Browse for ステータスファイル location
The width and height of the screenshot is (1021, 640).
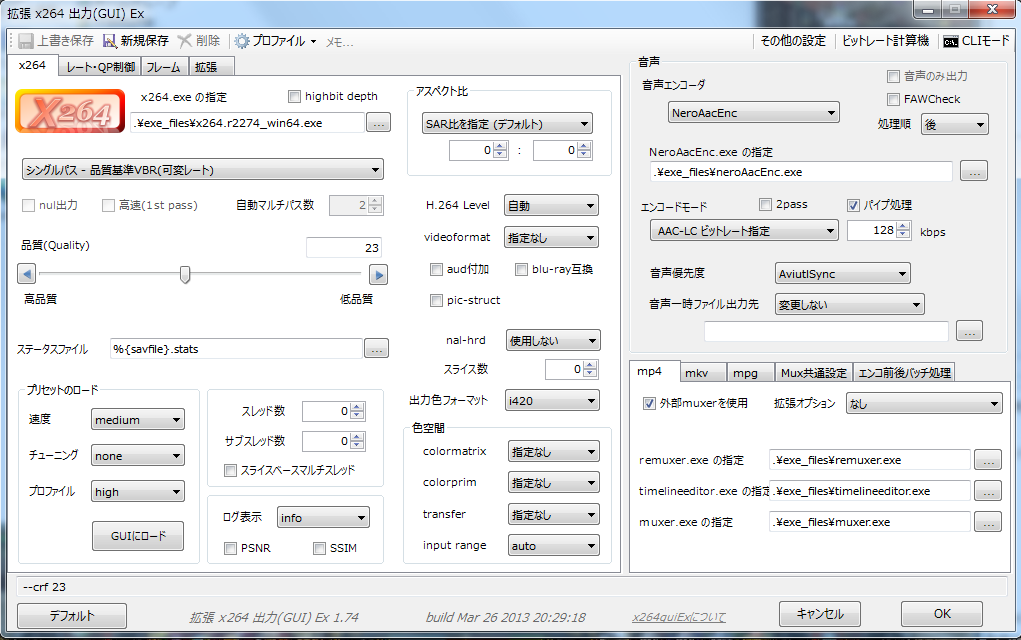tap(376, 349)
